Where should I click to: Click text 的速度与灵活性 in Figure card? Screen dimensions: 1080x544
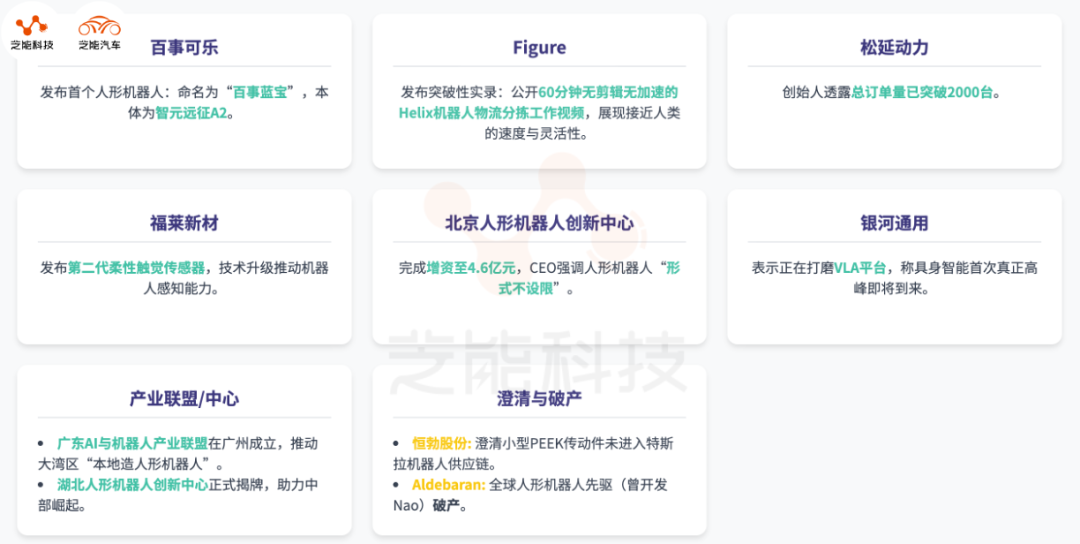532,134
